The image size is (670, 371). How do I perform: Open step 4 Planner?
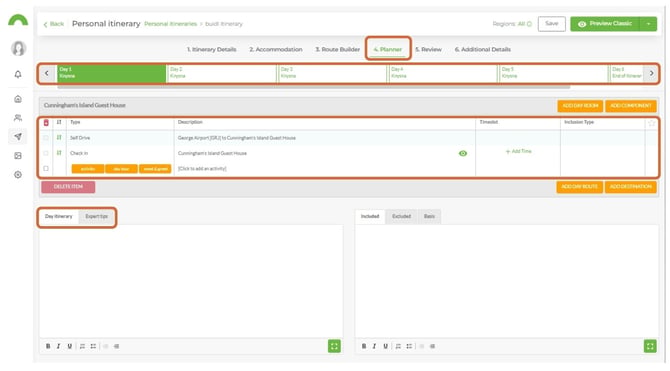click(x=388, y=50)
